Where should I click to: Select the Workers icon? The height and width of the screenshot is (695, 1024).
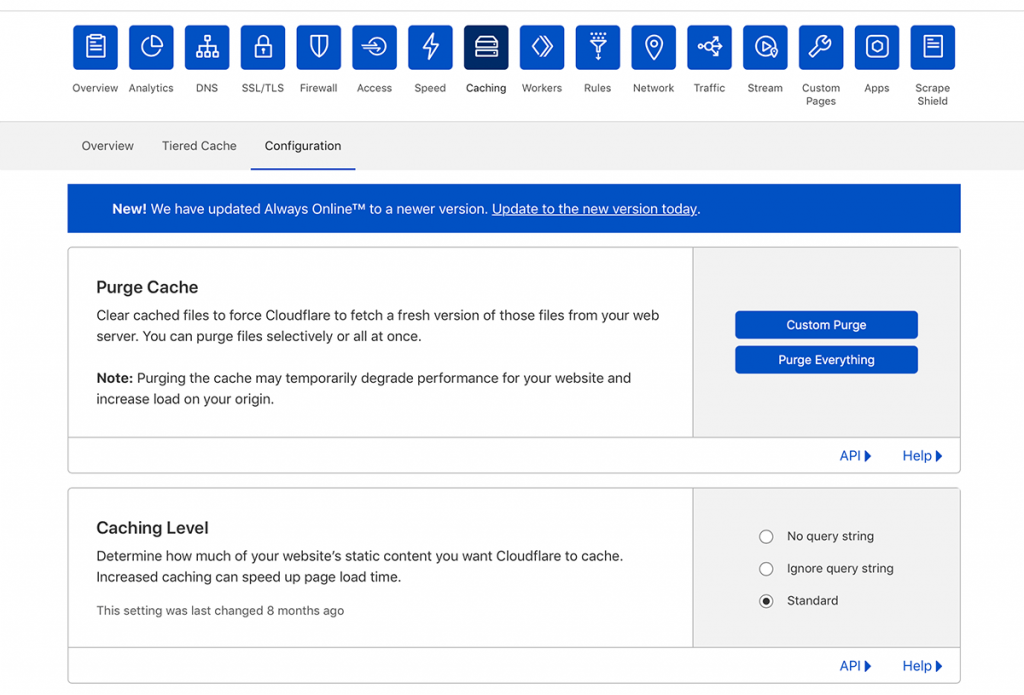tap(541, 46)
